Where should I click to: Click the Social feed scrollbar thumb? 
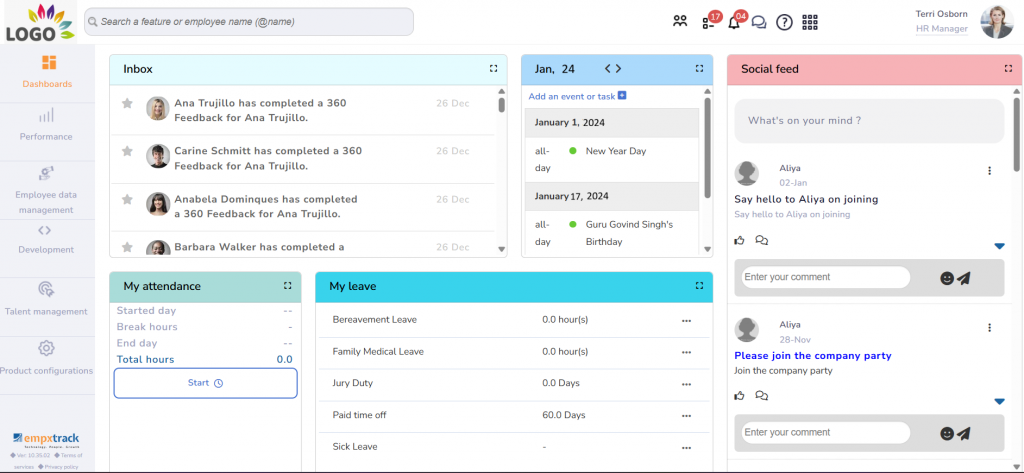tap(1016, 134)
